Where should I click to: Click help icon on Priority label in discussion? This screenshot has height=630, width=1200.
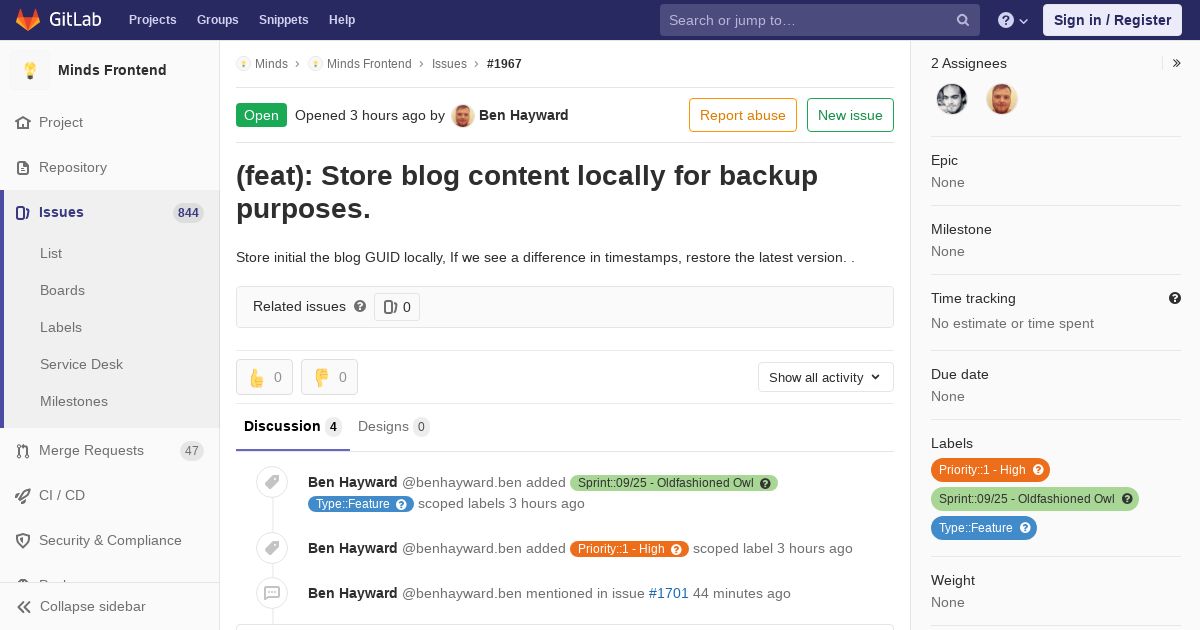click(x=677, y=549)
